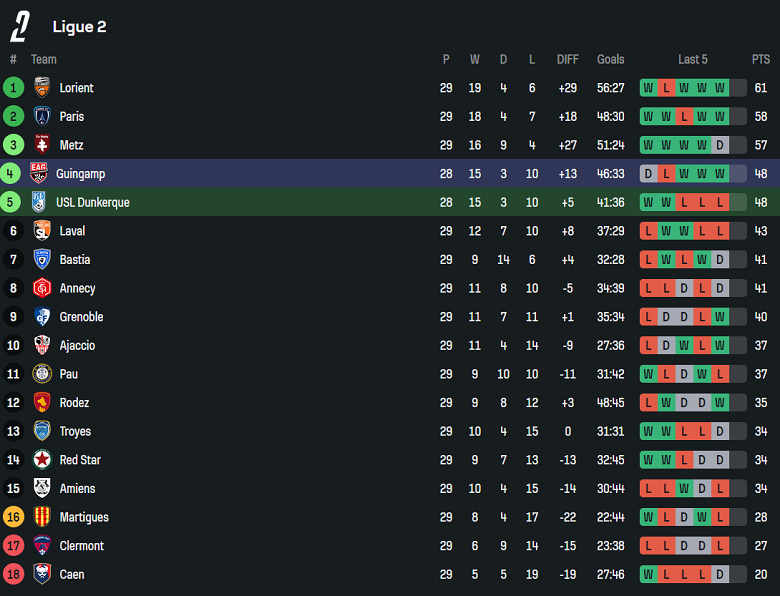
Task: Select the Grenoble team name
Action: click(x=81, y=317)
